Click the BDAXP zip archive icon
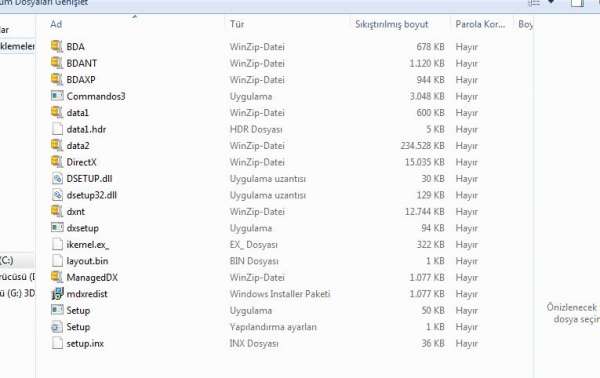Viewport: 600px width, 378px height. [57, 79]
